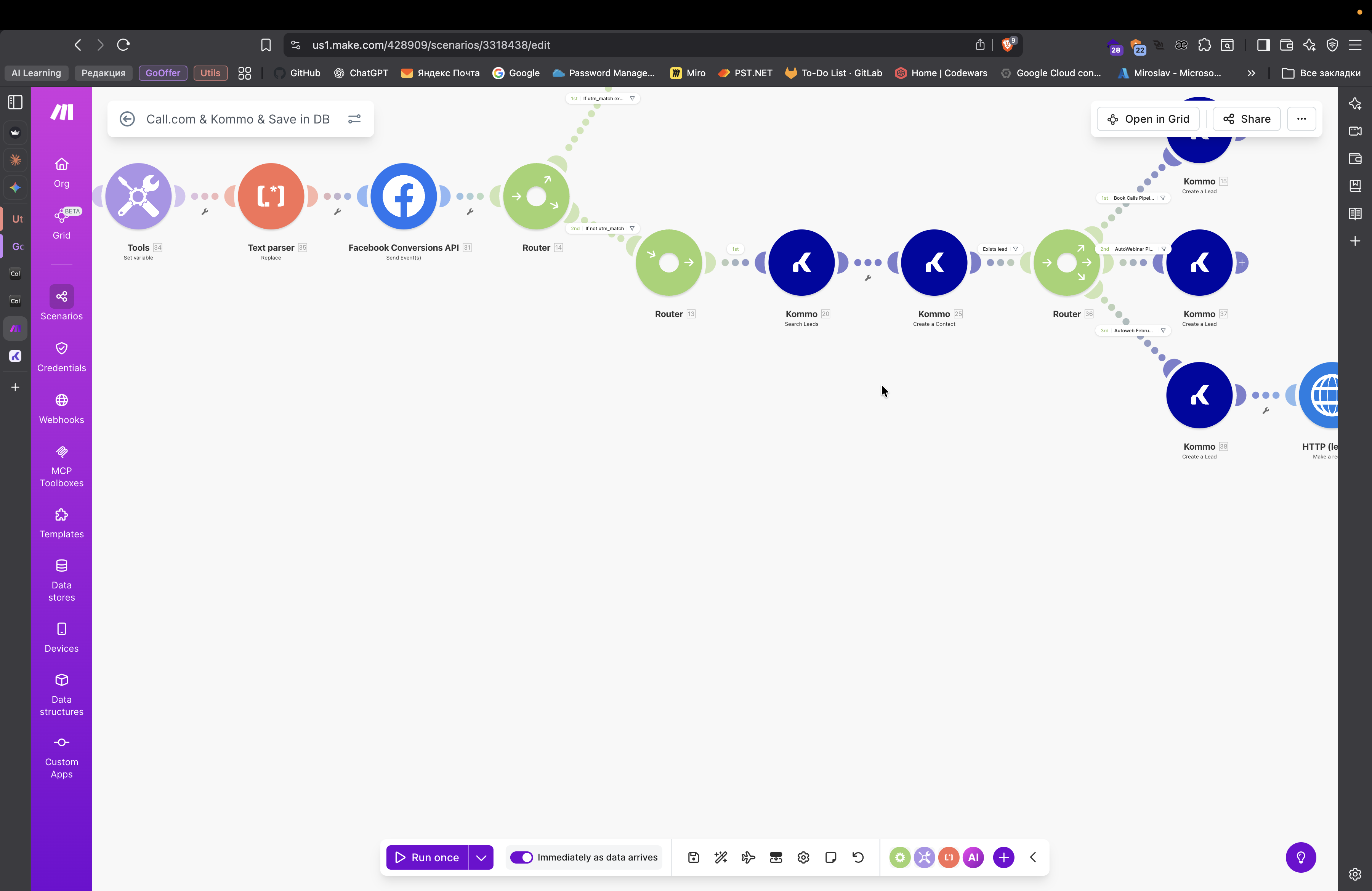Image resolution: width=1372 pixels, height=891 pixels.
Task: Select the Tools "Set variable" module
Action: coord(139,196)
